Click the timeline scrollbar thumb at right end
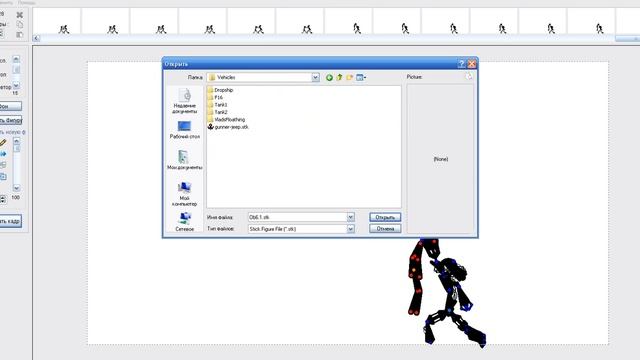Screen dimensions: 640x360 [628, 38]
